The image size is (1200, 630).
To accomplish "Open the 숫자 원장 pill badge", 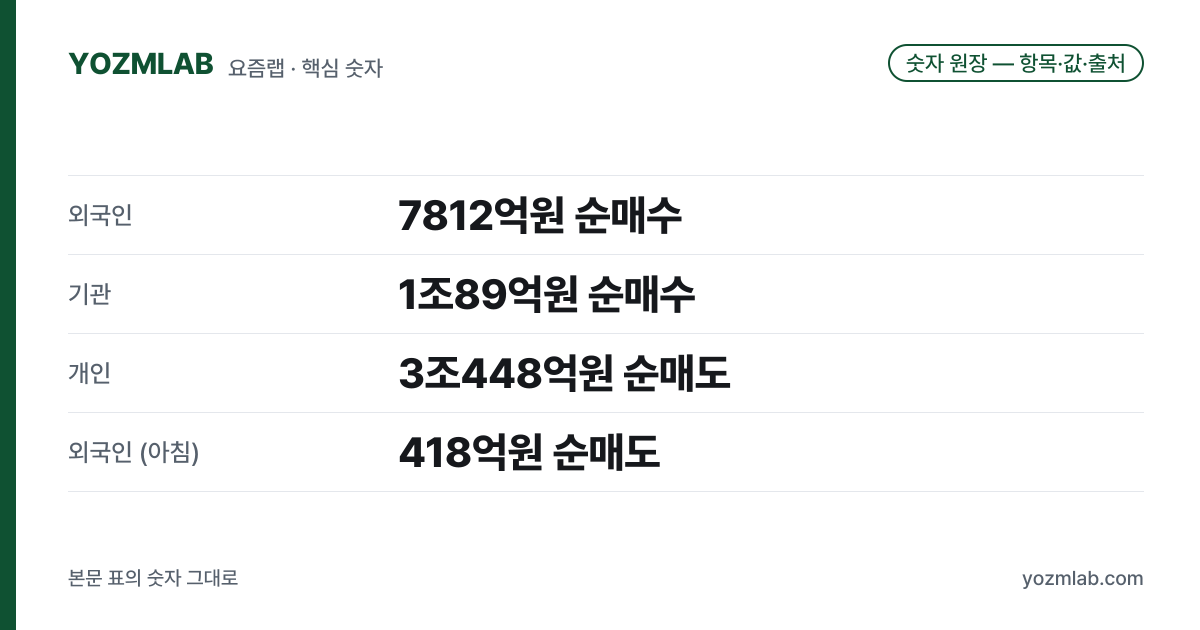I will pyautogui.click(x=1016, y=63).
